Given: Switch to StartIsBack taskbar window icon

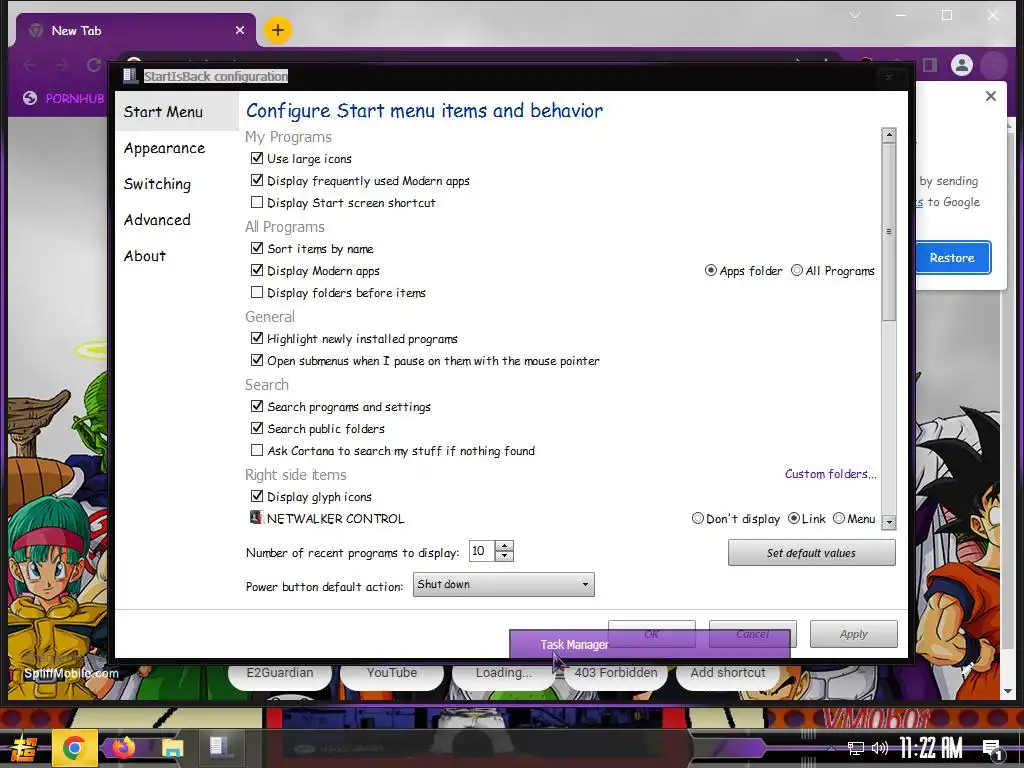Looking at the screenshot, I should click(x=219, y=748).
